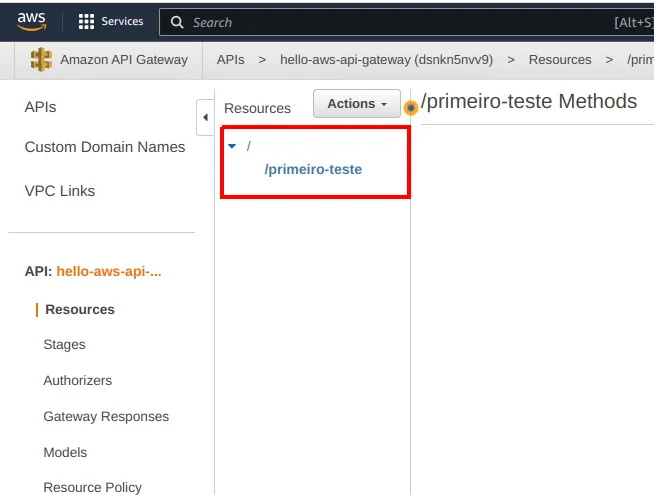
Task: Open Custom Domain Names in sidebar
Action: (x=105, y=147)
